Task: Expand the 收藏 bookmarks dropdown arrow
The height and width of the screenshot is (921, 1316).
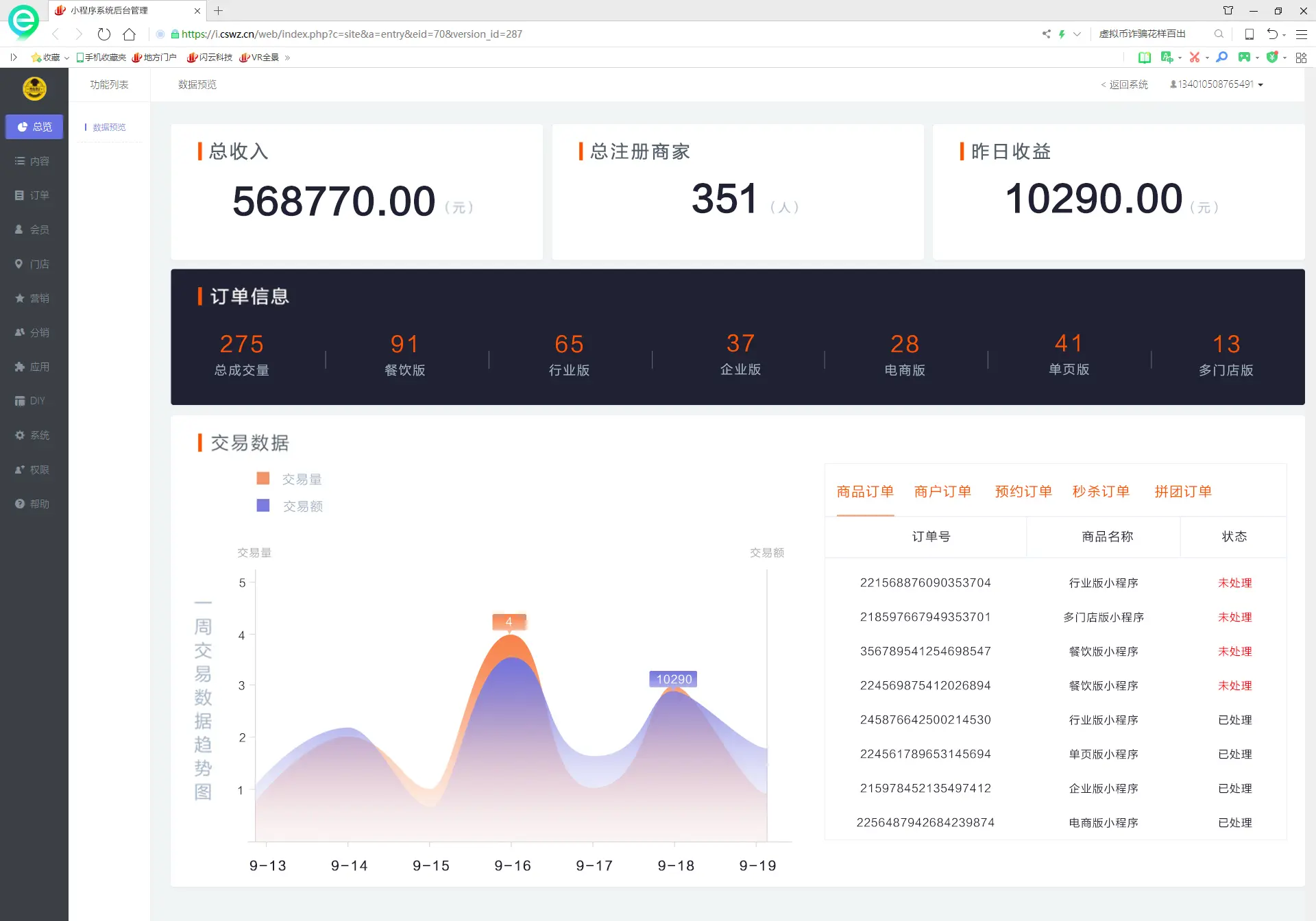Action: click(x=66, y=58)
